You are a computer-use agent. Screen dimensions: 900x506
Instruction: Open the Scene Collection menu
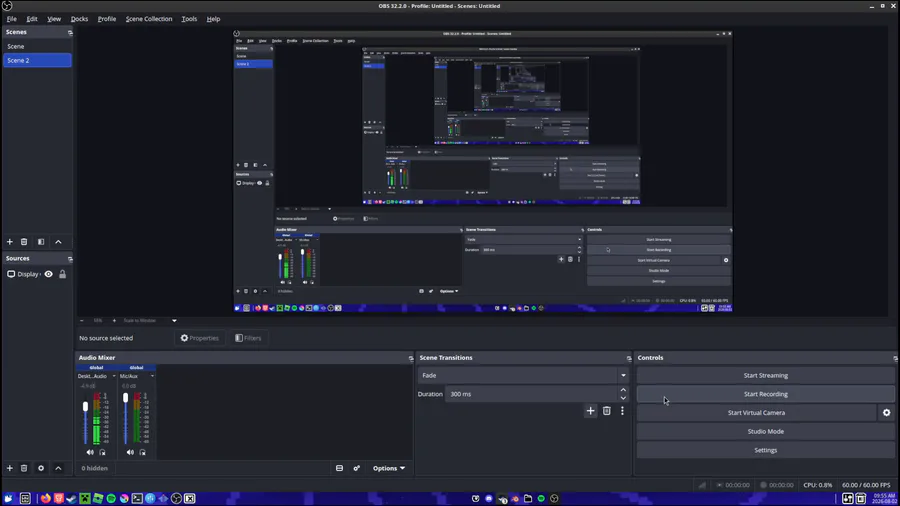(x=149, y=19)
